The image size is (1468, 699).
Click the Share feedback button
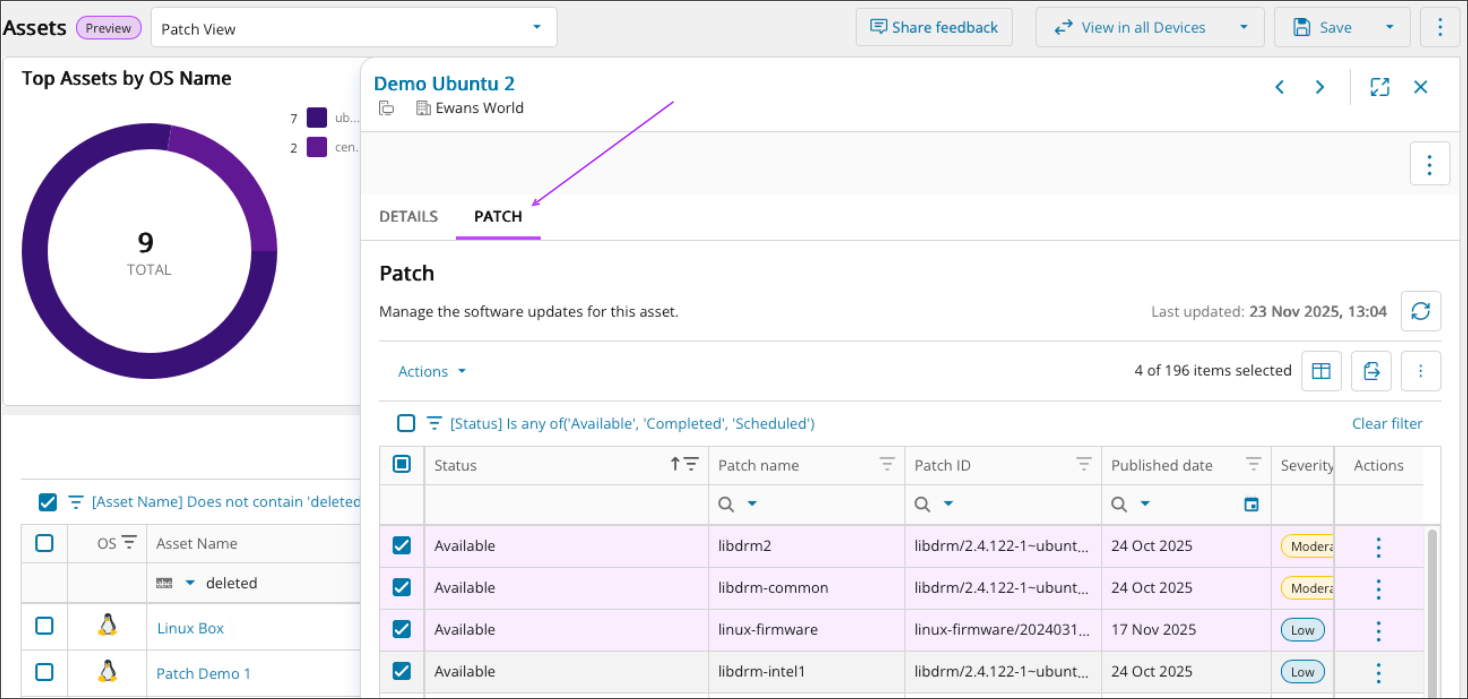[933, 28]
